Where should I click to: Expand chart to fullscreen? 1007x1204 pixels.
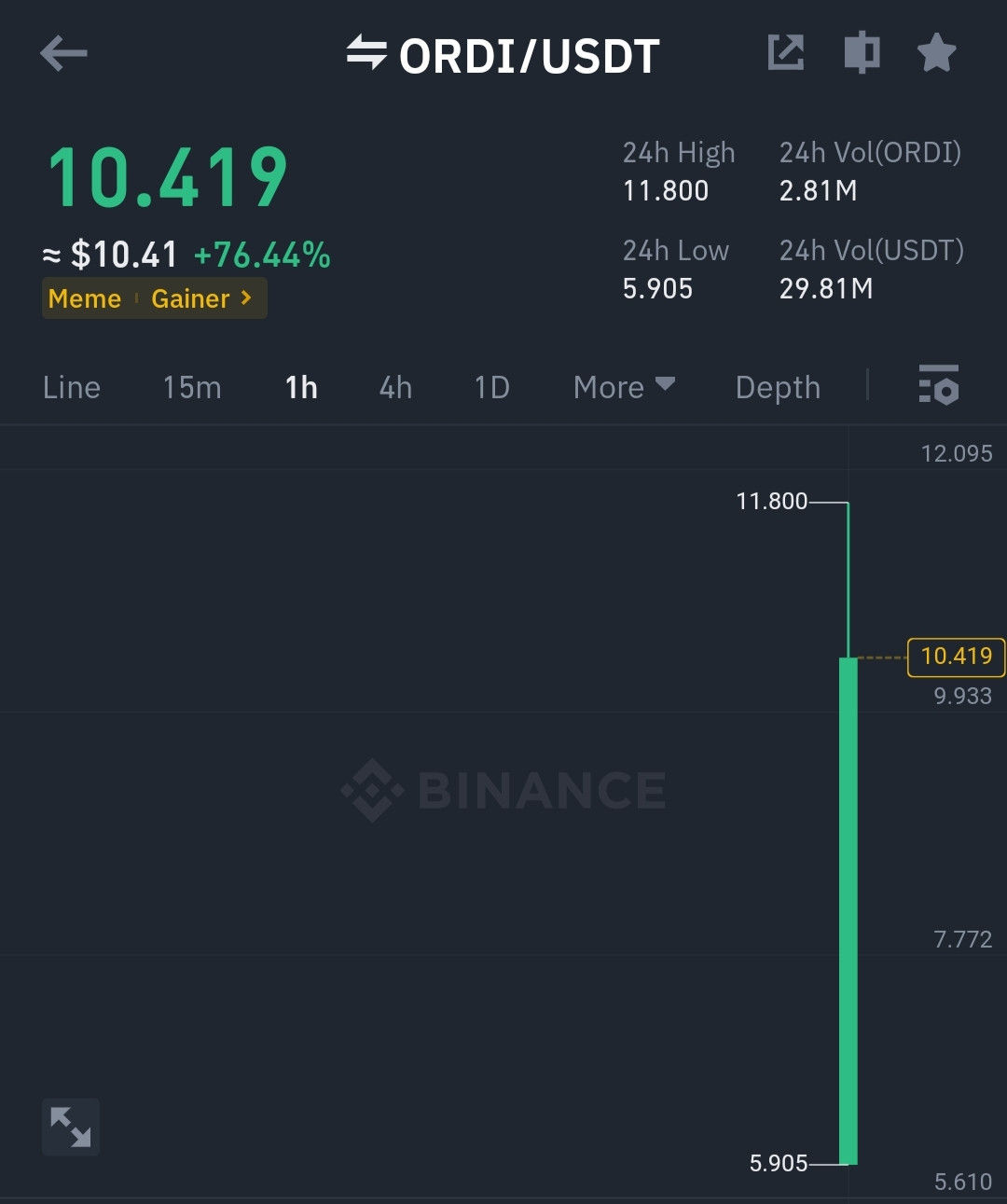pyautogui.click(x=71, y=1127)
